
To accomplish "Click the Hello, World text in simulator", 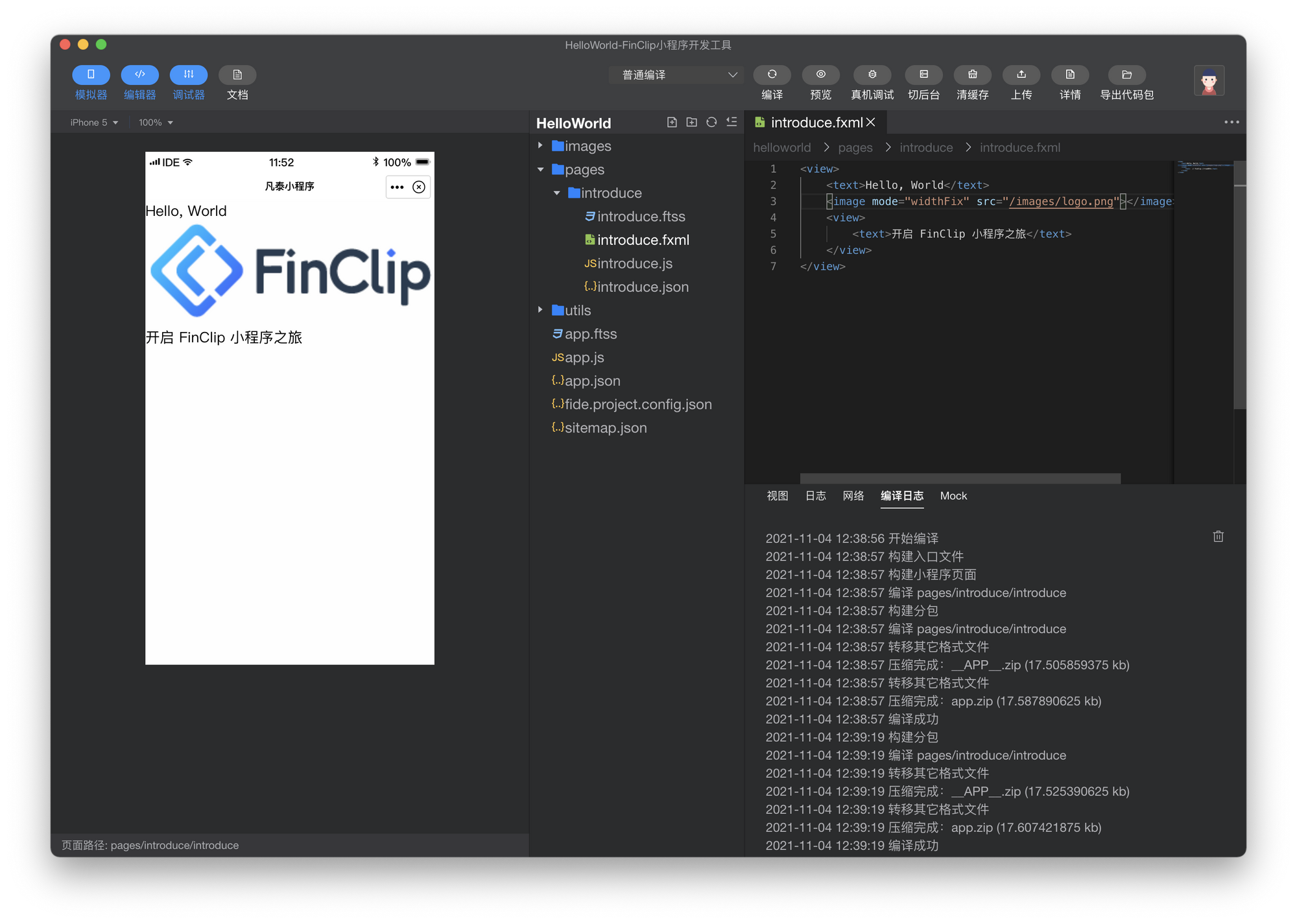I will click(x=186, y=211).
